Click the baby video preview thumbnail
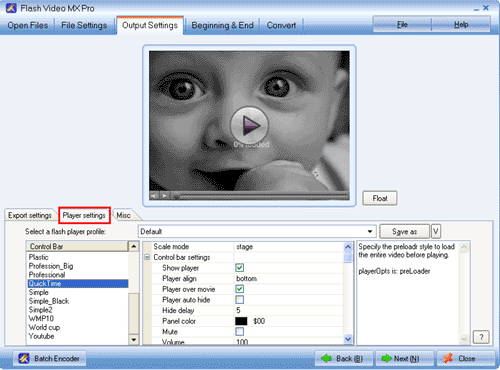This screenshot has width=500, height=370. (249, 126)
